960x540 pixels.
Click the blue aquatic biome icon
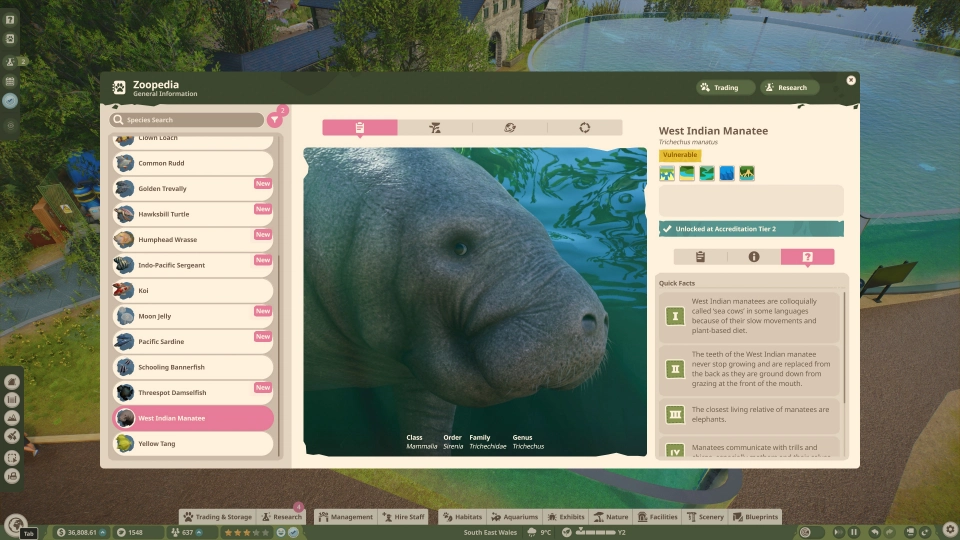point(727,174)
